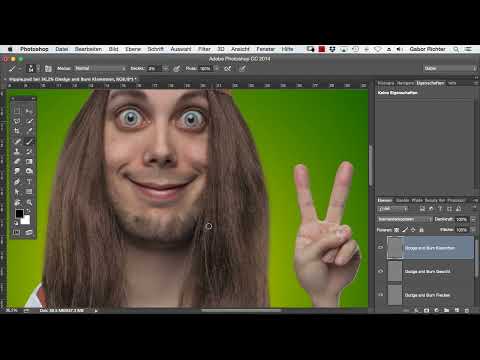Open the Filter menu
The image size is (480, 360).
[204, 49]
